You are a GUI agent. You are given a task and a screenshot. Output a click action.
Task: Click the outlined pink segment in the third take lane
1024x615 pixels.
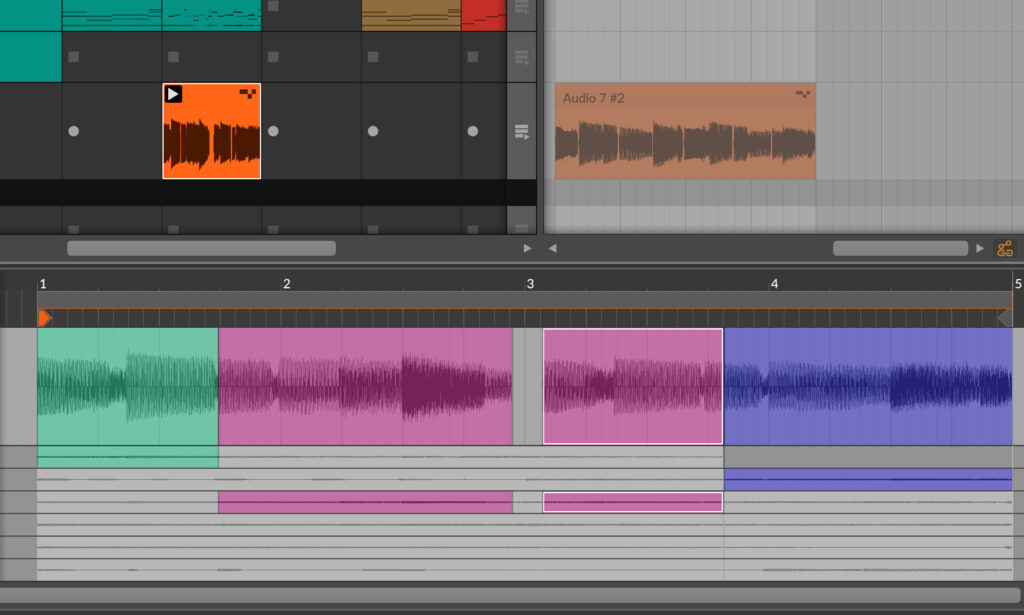633,502
